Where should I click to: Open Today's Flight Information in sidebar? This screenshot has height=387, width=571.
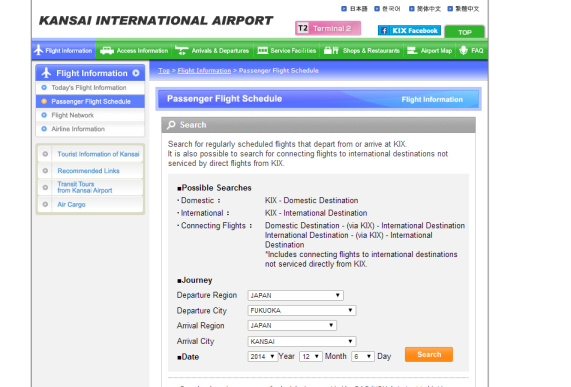click(90, 88)
